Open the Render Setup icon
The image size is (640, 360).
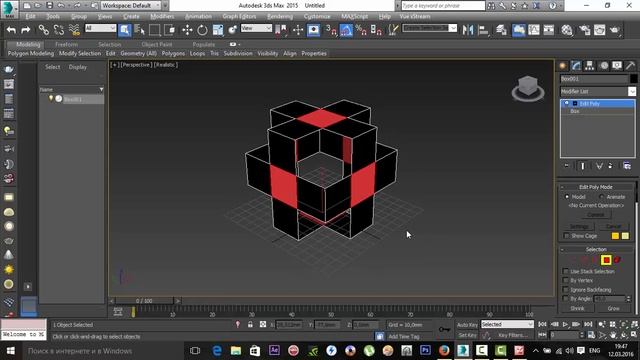tap(584, 30)
